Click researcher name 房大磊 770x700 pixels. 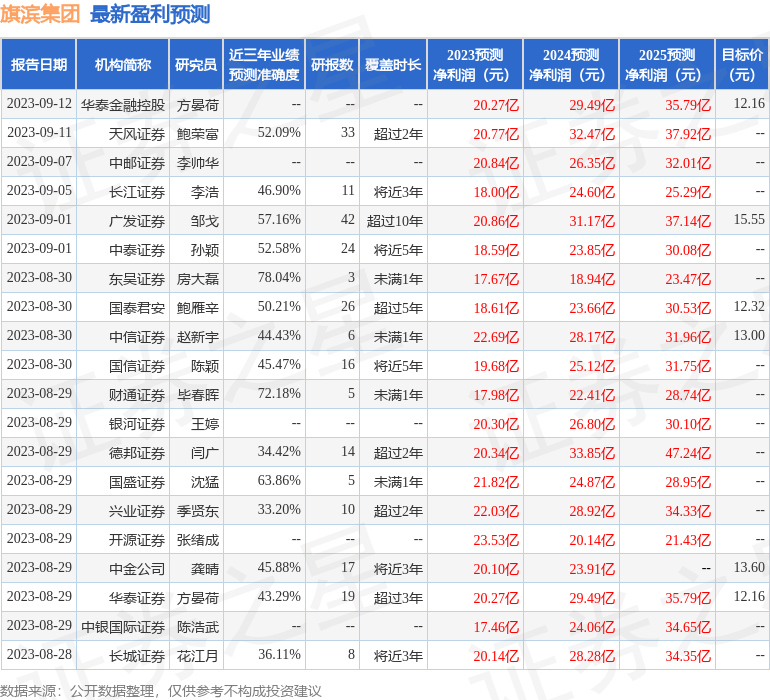[x=197, y=279]
